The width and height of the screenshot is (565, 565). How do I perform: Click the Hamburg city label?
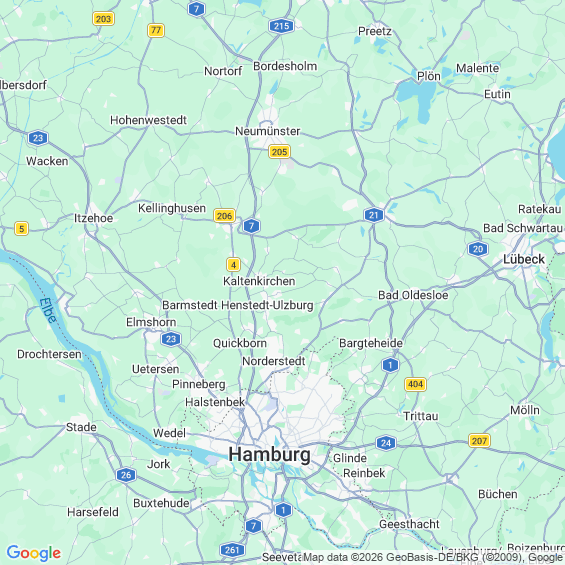[270, 454]
